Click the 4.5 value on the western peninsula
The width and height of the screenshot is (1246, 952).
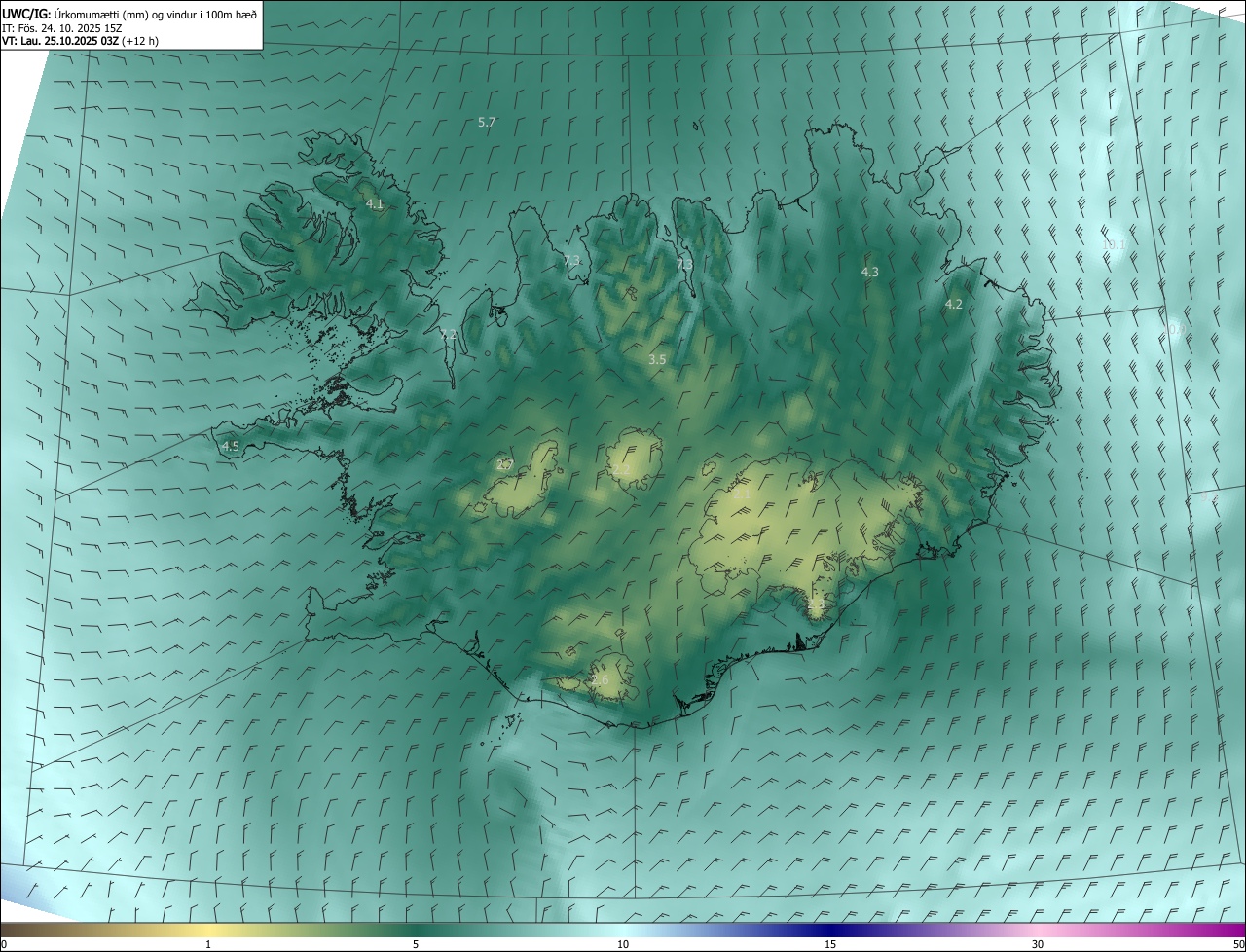point(231,446)
